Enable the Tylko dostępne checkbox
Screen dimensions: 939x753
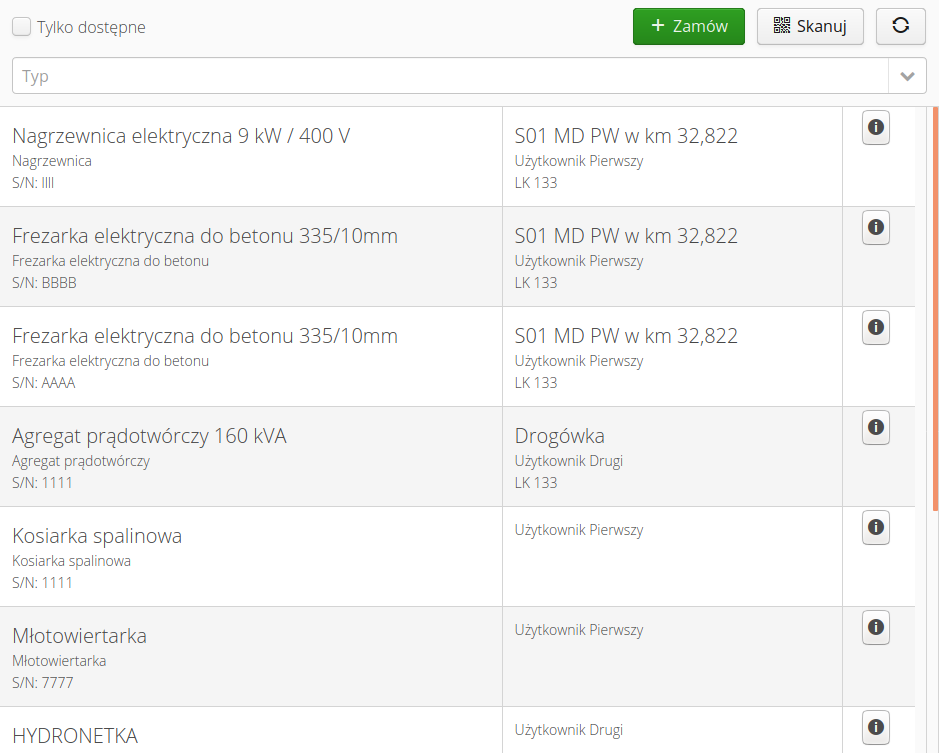click(21, 27)
